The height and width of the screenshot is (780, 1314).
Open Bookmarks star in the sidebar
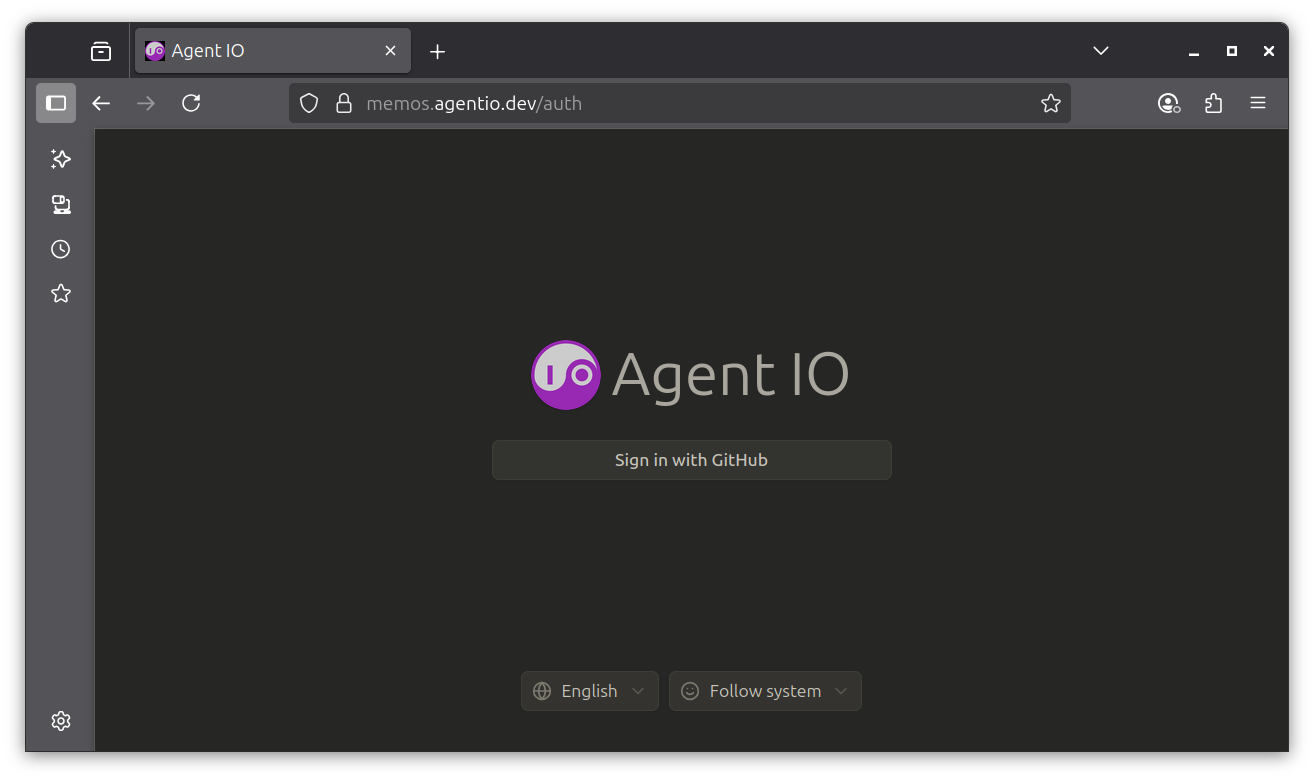[x=61, y=293]
